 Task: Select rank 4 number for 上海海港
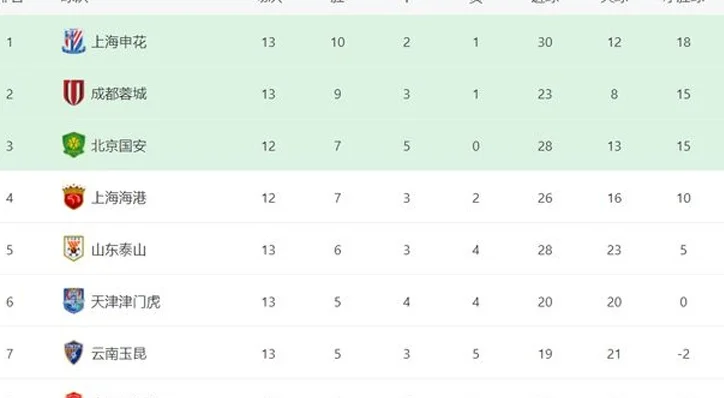coord(9,199)
